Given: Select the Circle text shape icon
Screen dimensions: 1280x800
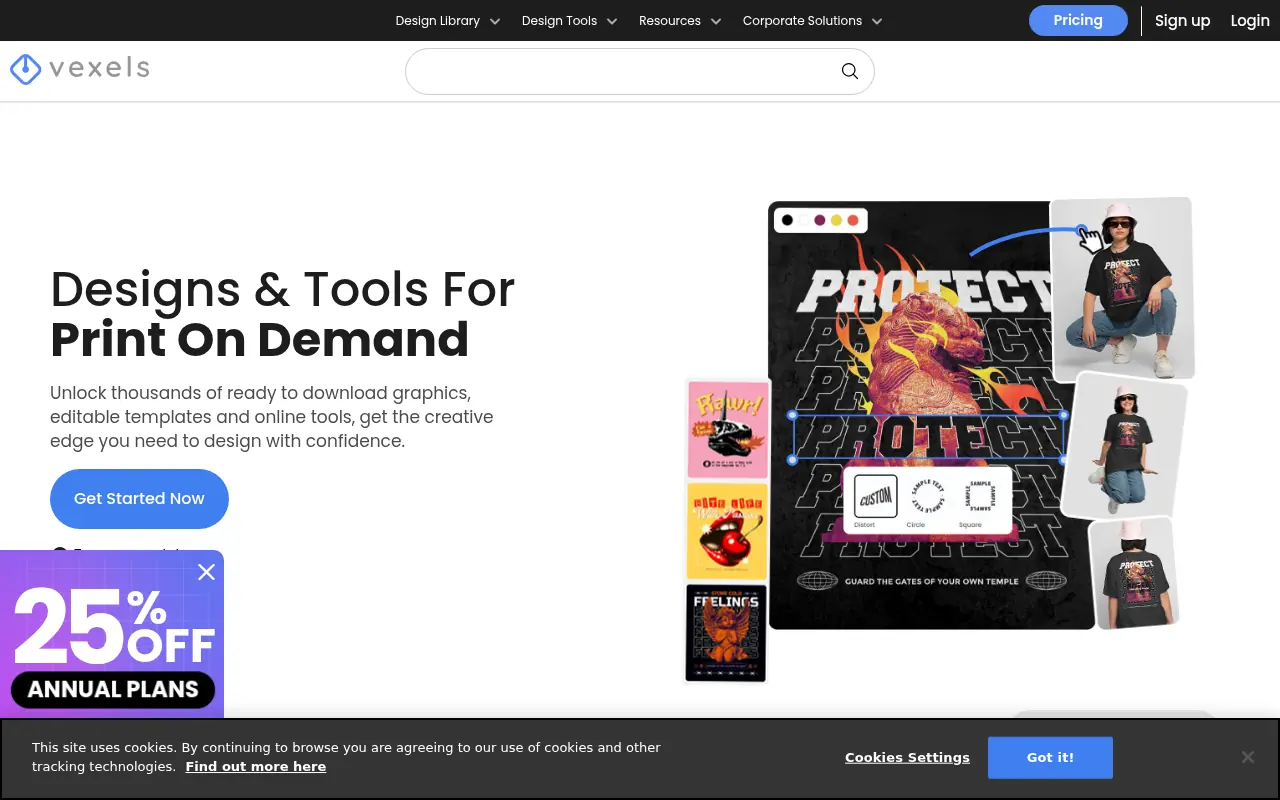Looking at the screenshot, I should 926,496.
